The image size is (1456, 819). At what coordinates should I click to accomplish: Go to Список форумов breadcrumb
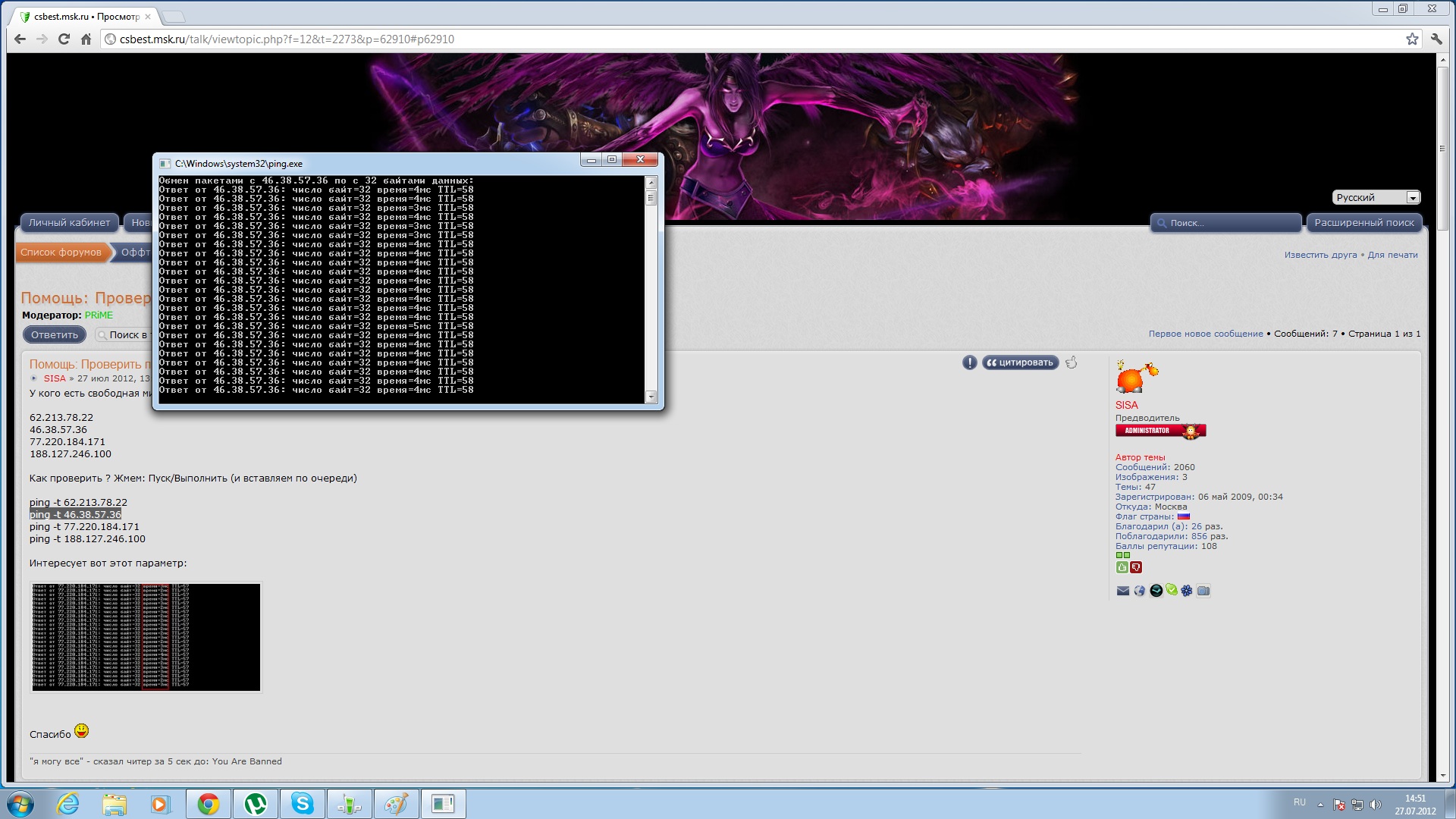[61, 252]
